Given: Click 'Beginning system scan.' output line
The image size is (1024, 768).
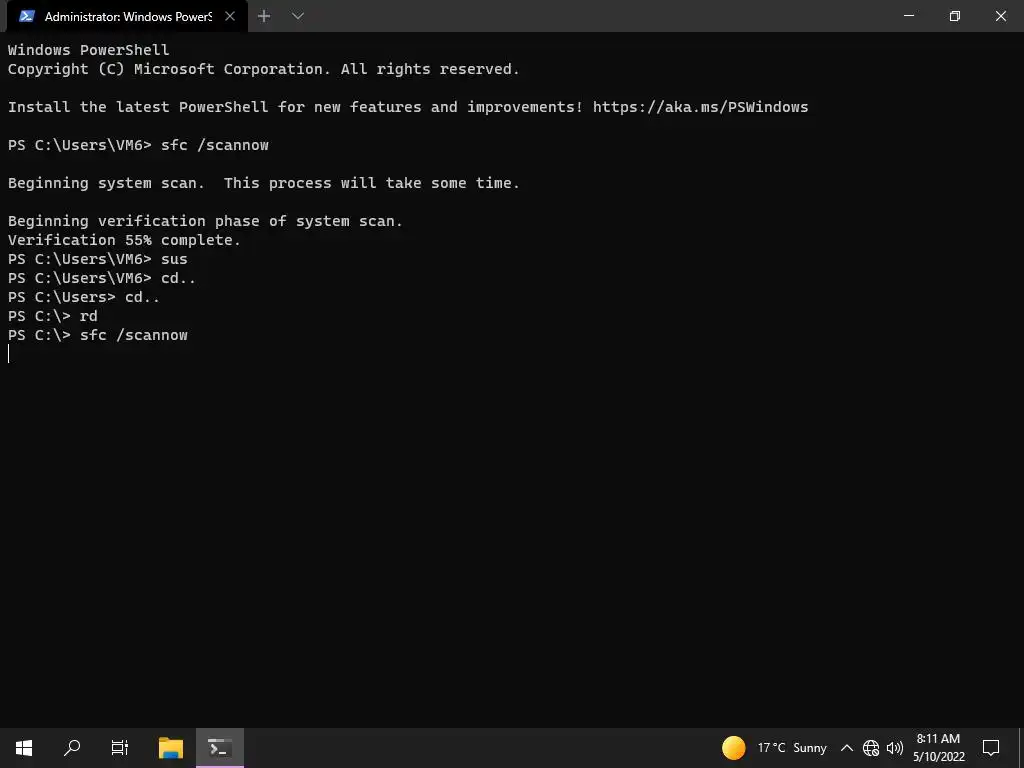Looking at the screenshot, I should 264,184.
